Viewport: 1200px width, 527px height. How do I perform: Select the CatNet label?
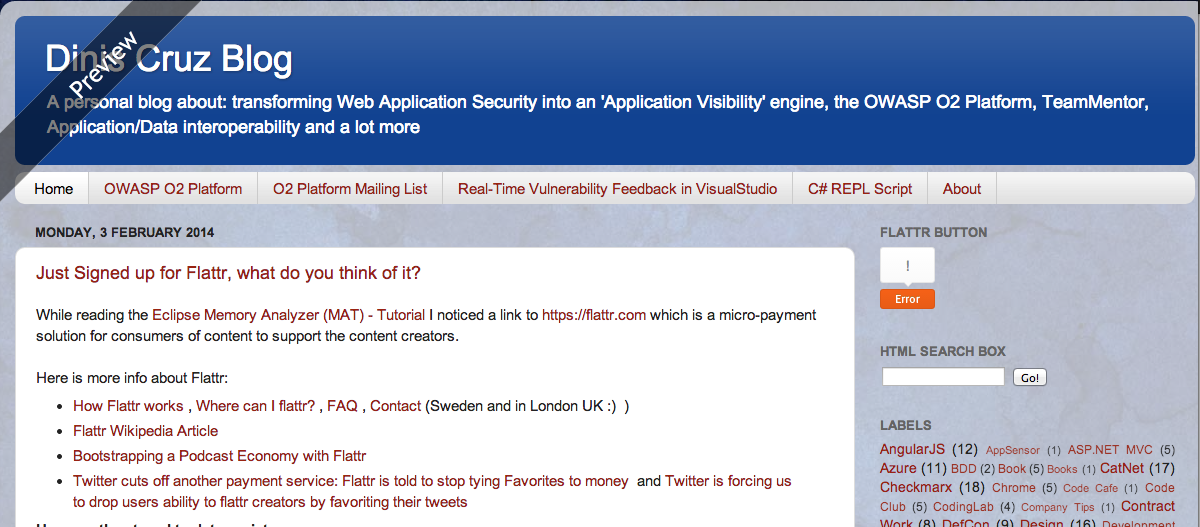coord(1122,468)
